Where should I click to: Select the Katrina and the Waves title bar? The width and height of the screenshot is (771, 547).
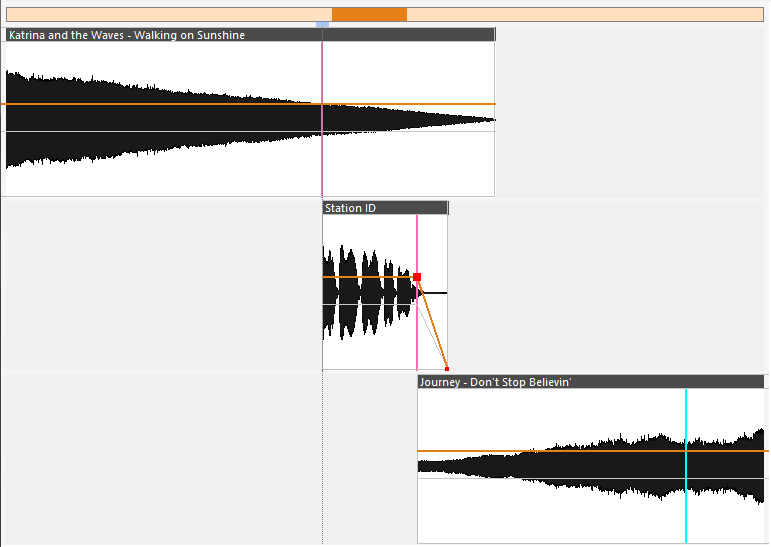click(250, 35)
